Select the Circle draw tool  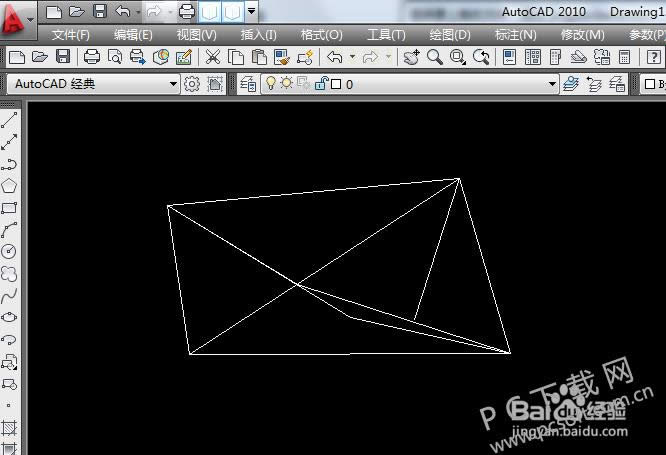click(x=10, y=251)
